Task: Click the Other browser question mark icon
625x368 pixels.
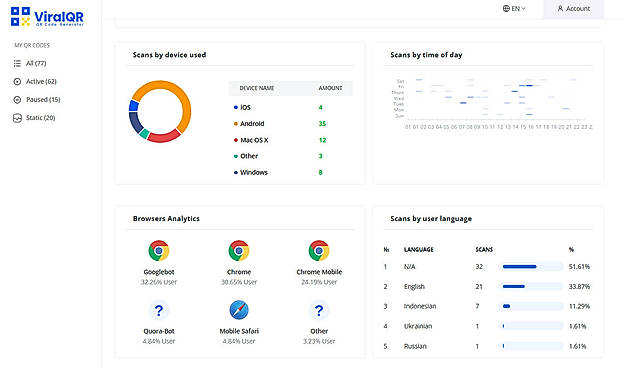Action: click(x=319, y=310)
